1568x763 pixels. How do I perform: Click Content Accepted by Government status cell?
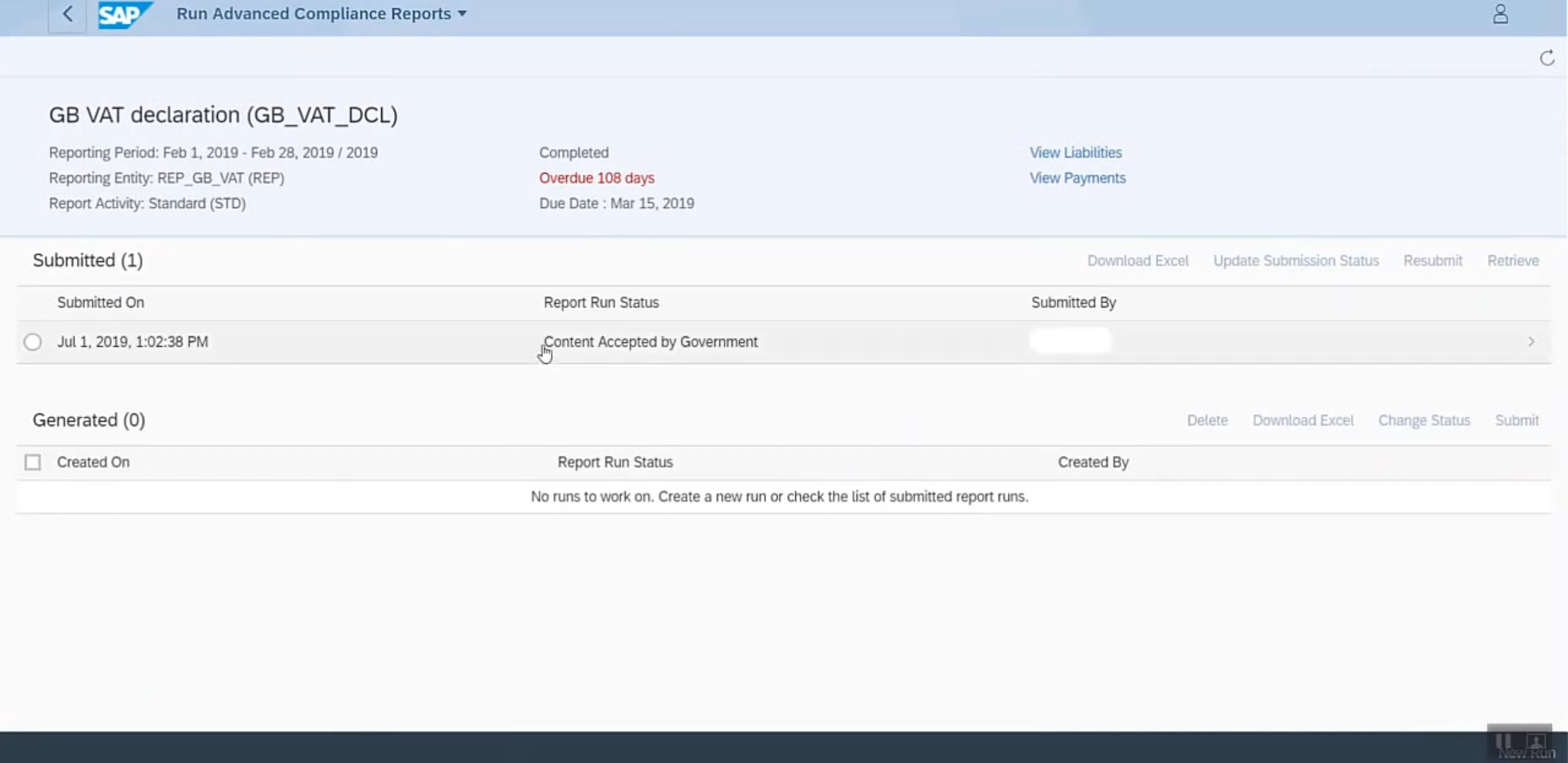coord(651,342)
